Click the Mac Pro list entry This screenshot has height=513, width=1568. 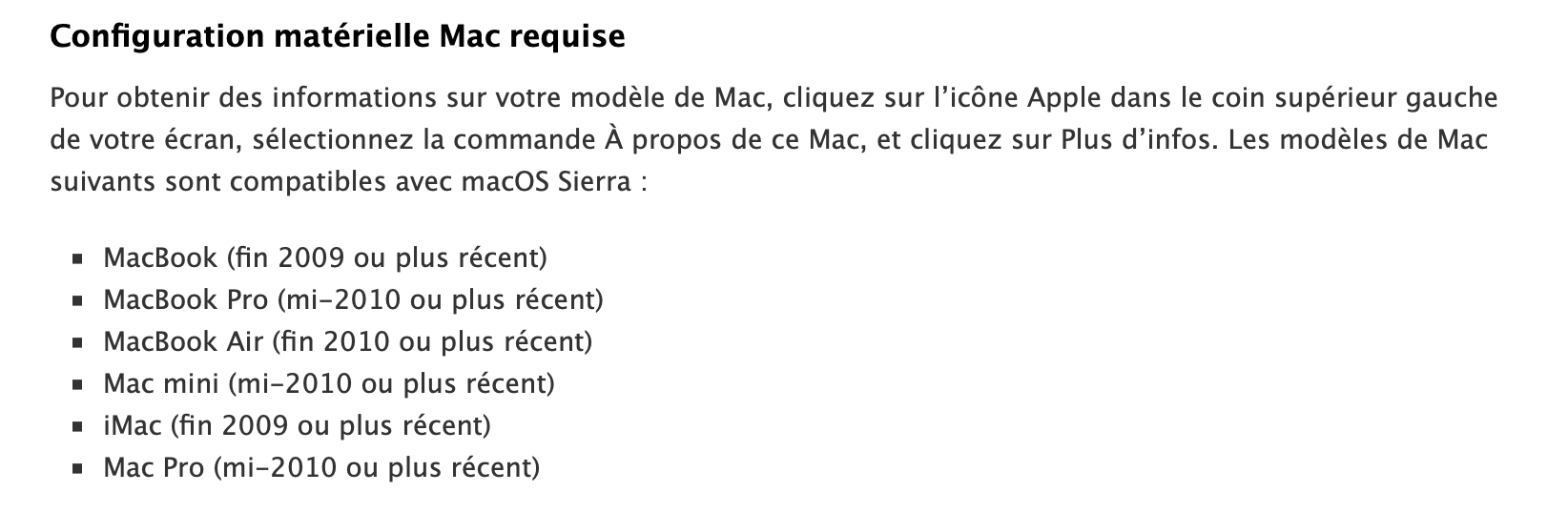pyautogui.click(x=321, y=467)
